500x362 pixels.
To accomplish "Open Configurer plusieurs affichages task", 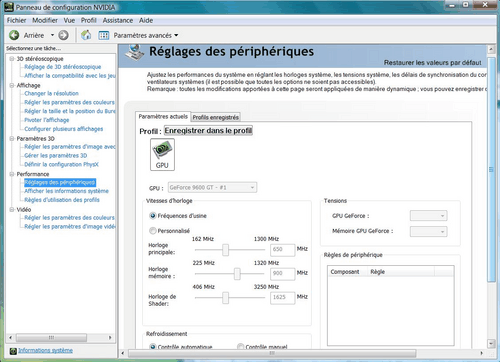I will pos(64,129).
